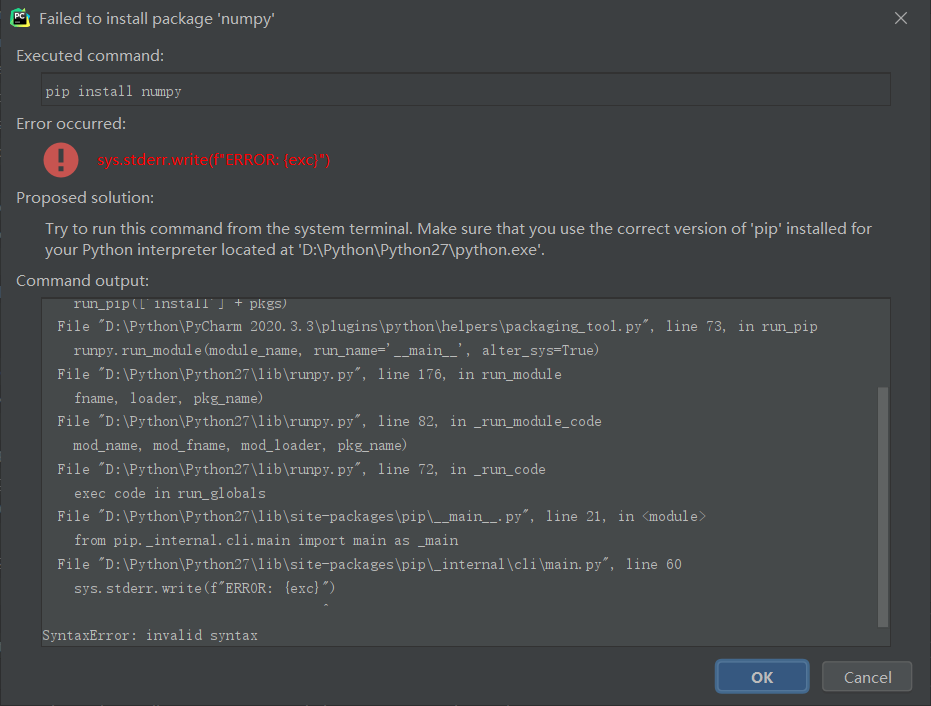Close the Failed to install package dialog

901,18
